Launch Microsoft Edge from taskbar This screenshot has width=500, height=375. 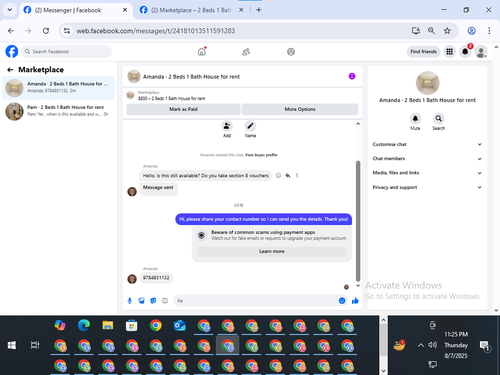tap(84, 325)
